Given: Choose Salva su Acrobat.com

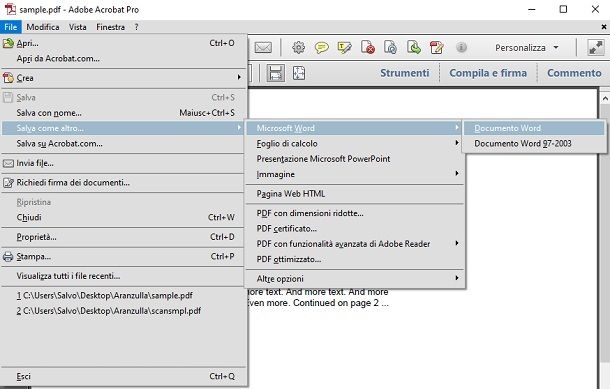Looking at the screenshot, I should 123,144.
